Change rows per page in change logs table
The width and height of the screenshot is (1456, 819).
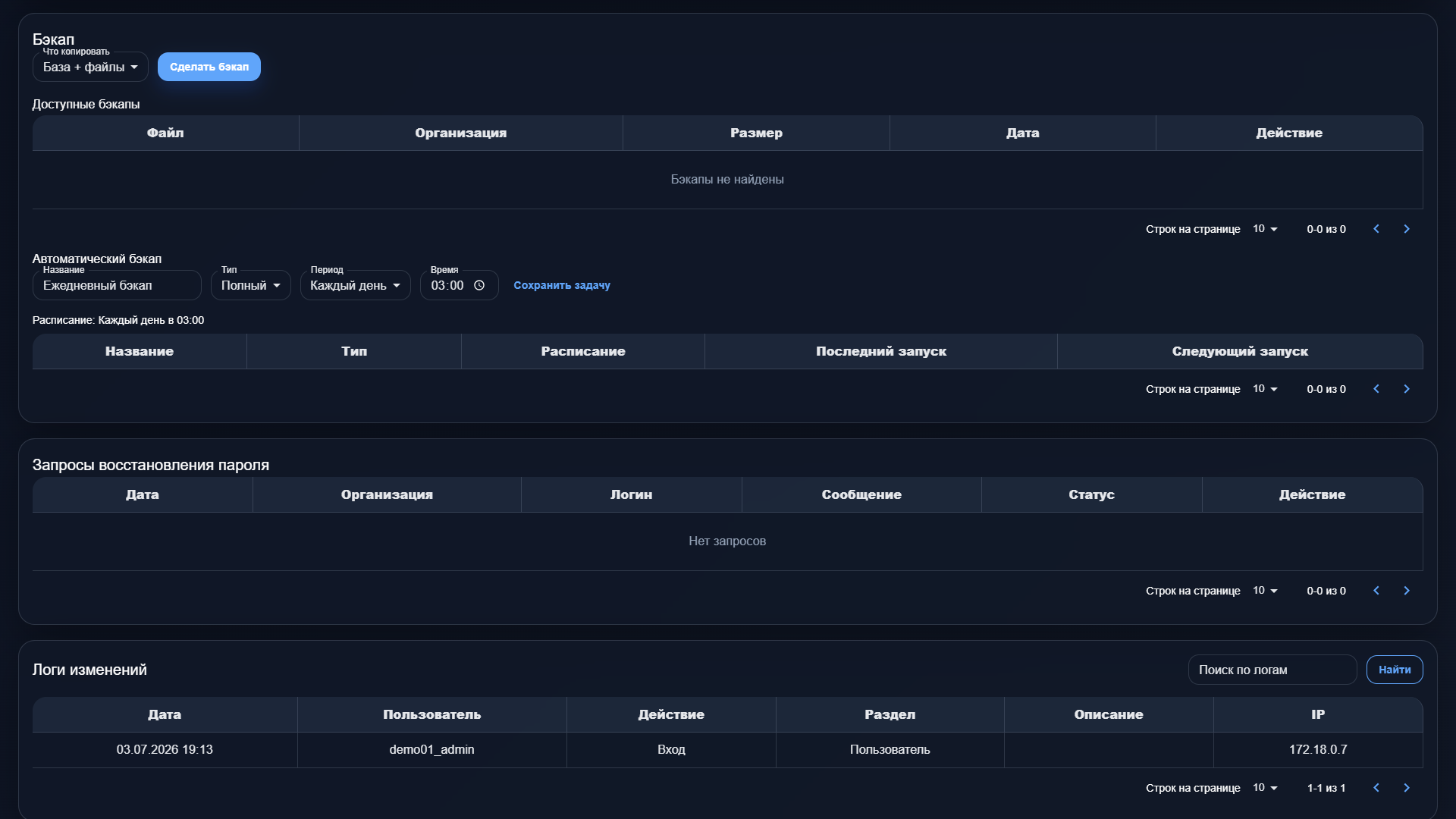click(1265, 788)
